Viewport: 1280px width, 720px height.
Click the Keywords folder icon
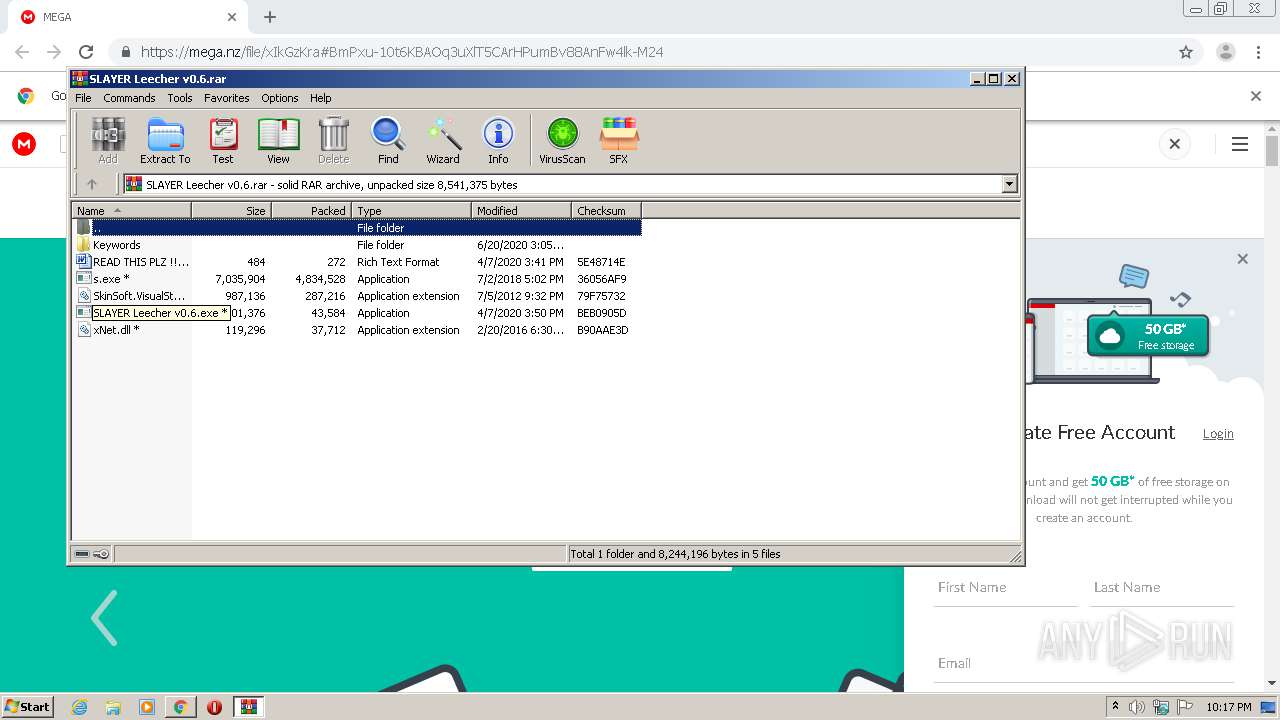pyautogui.click(x=84, y=245)
